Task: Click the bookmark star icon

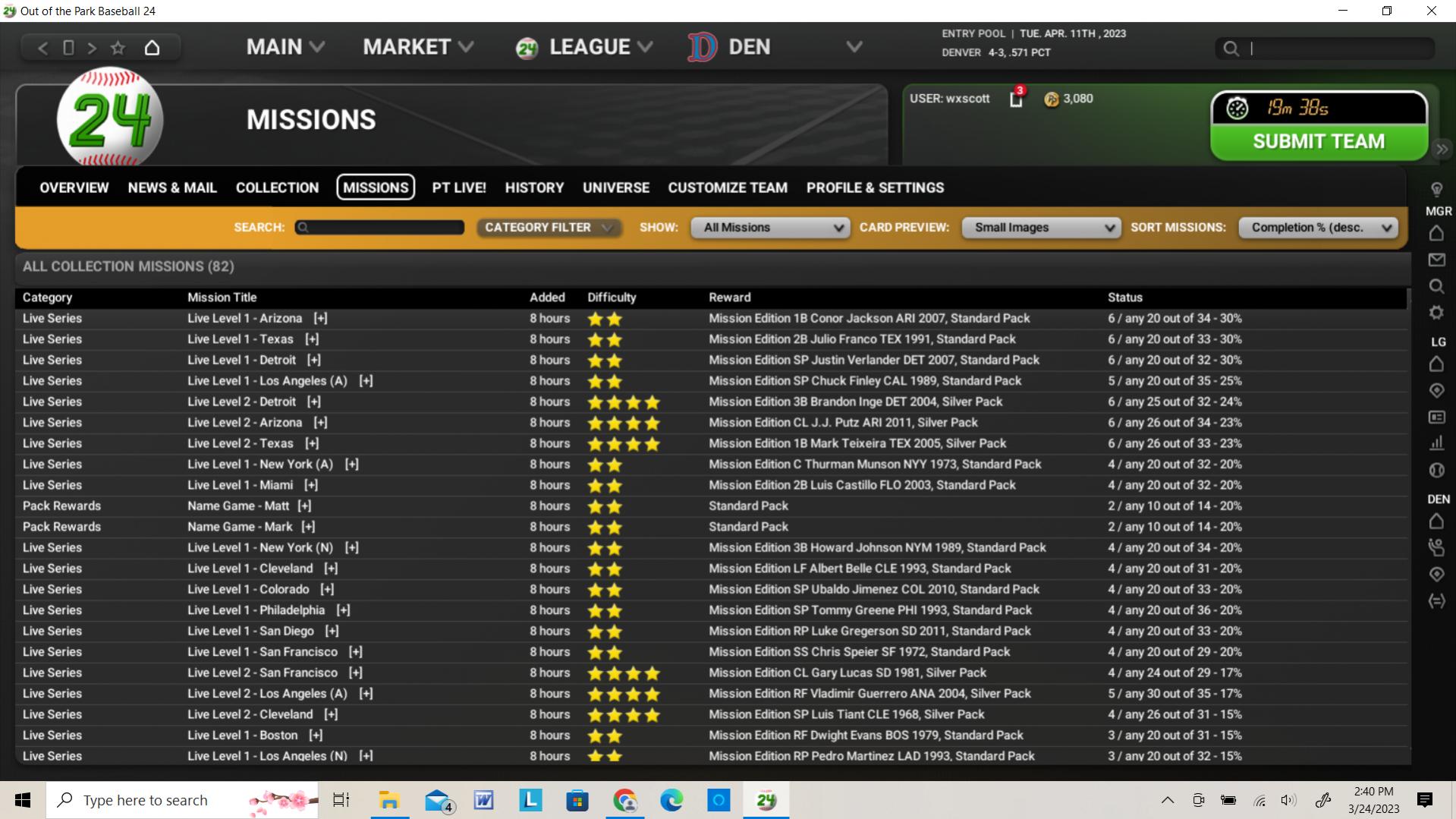Action: point(118,49)
